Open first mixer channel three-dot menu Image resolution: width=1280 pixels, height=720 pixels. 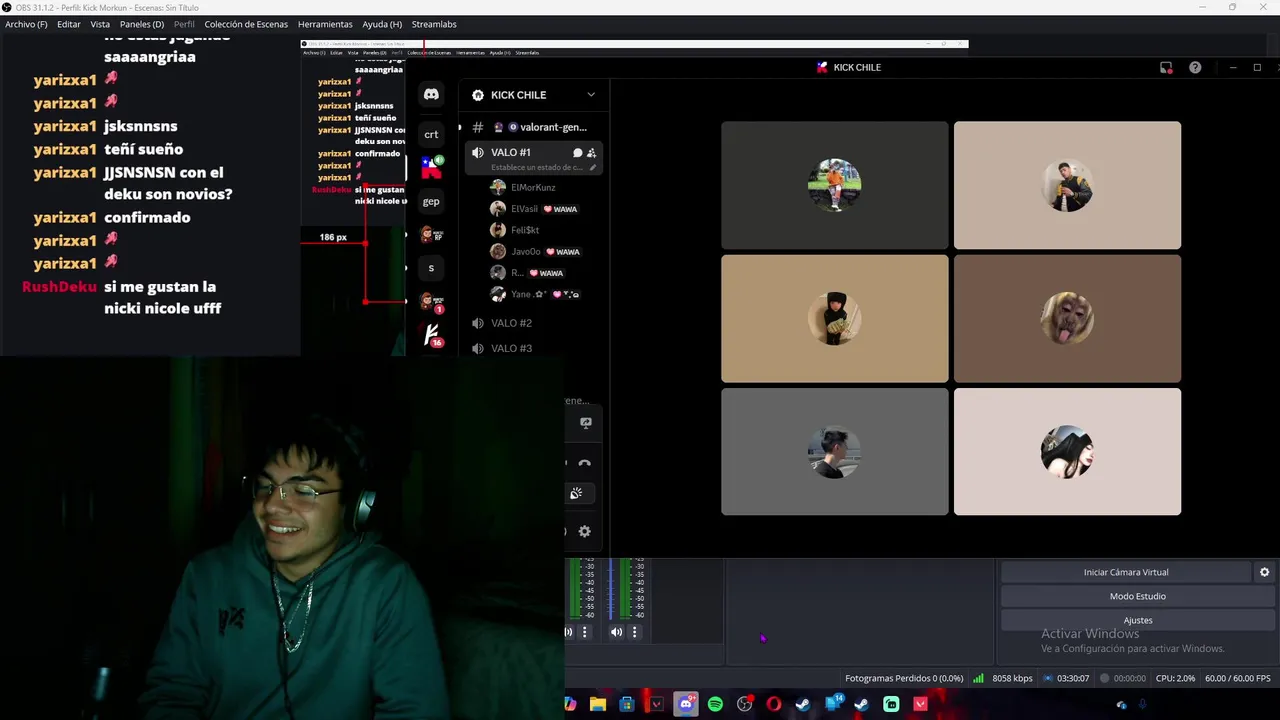(585, 632)
